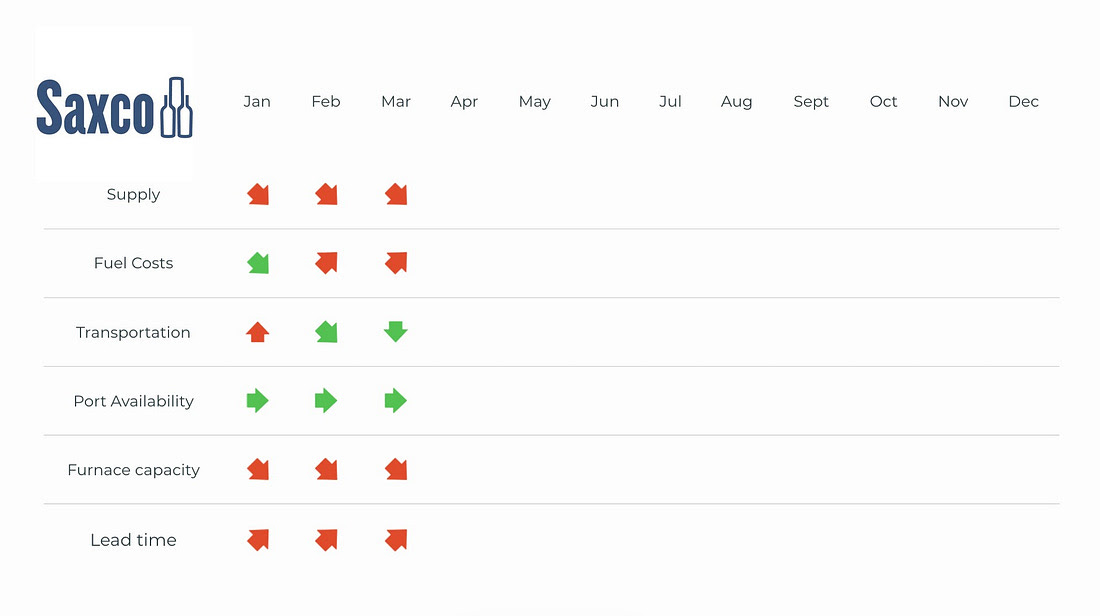
Task: Click the Fuel Costs row label
Action: pyautogui.click(x=133, y=263)
